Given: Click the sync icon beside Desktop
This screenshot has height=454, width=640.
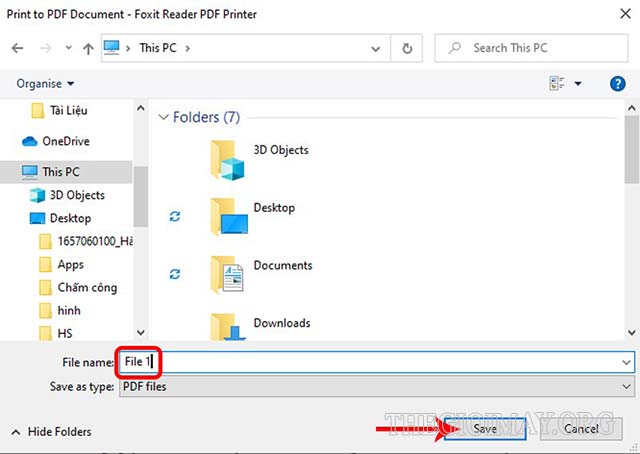Looking at the screenshot, I should [175, 216].
